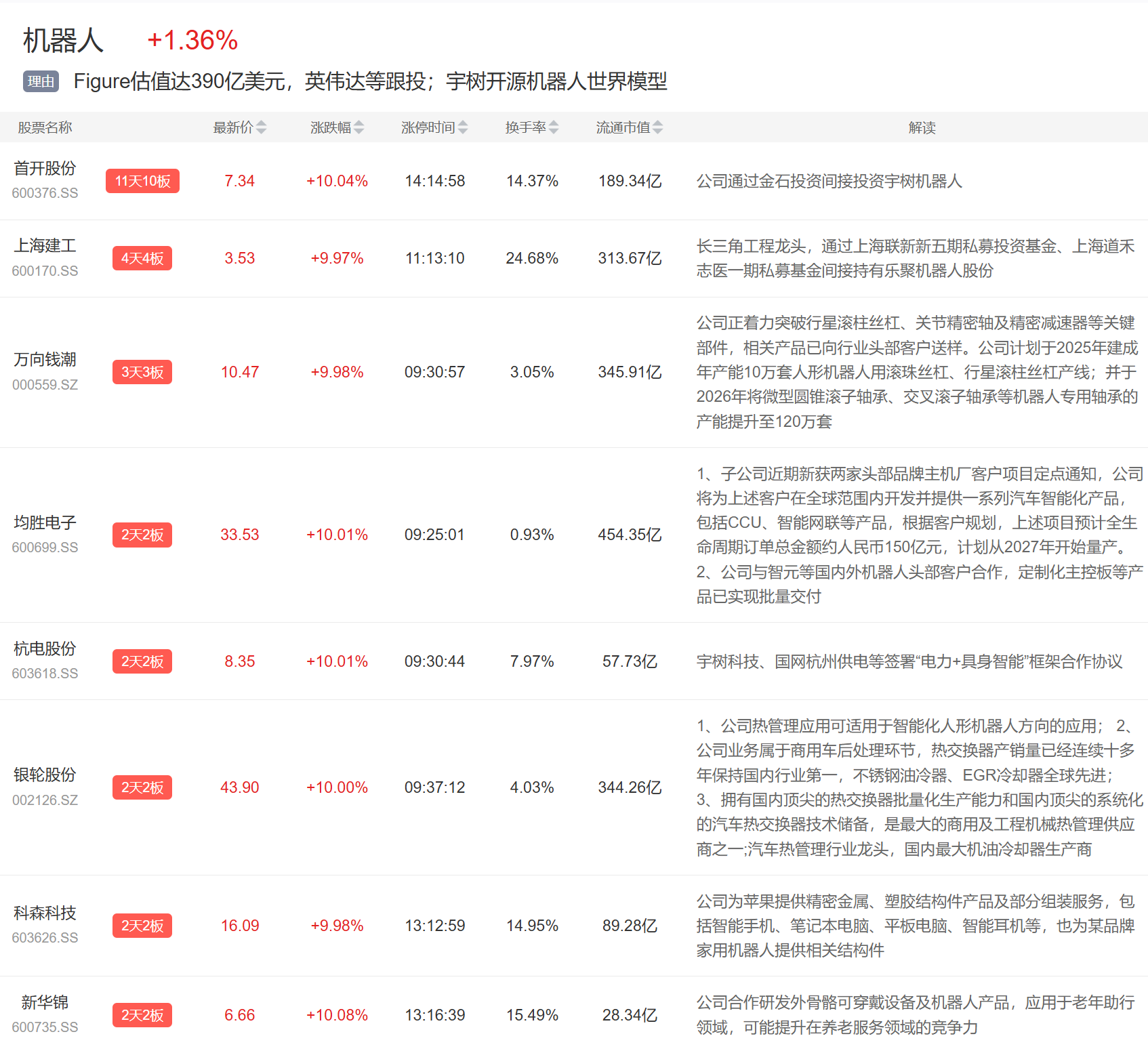Sort by 涨停时间 sort icon
1148x1051 pixels.
463,127
